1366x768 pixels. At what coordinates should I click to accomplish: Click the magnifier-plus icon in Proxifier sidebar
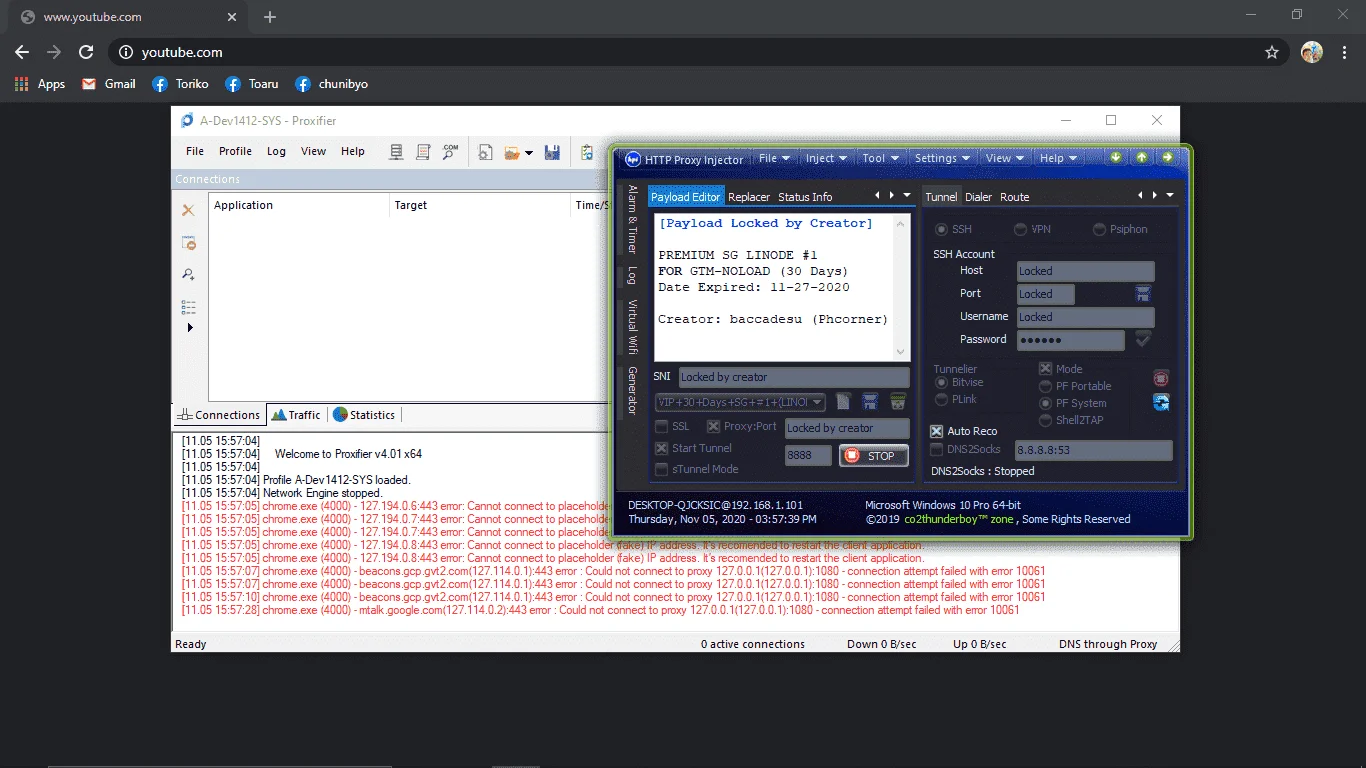point(188,275)
